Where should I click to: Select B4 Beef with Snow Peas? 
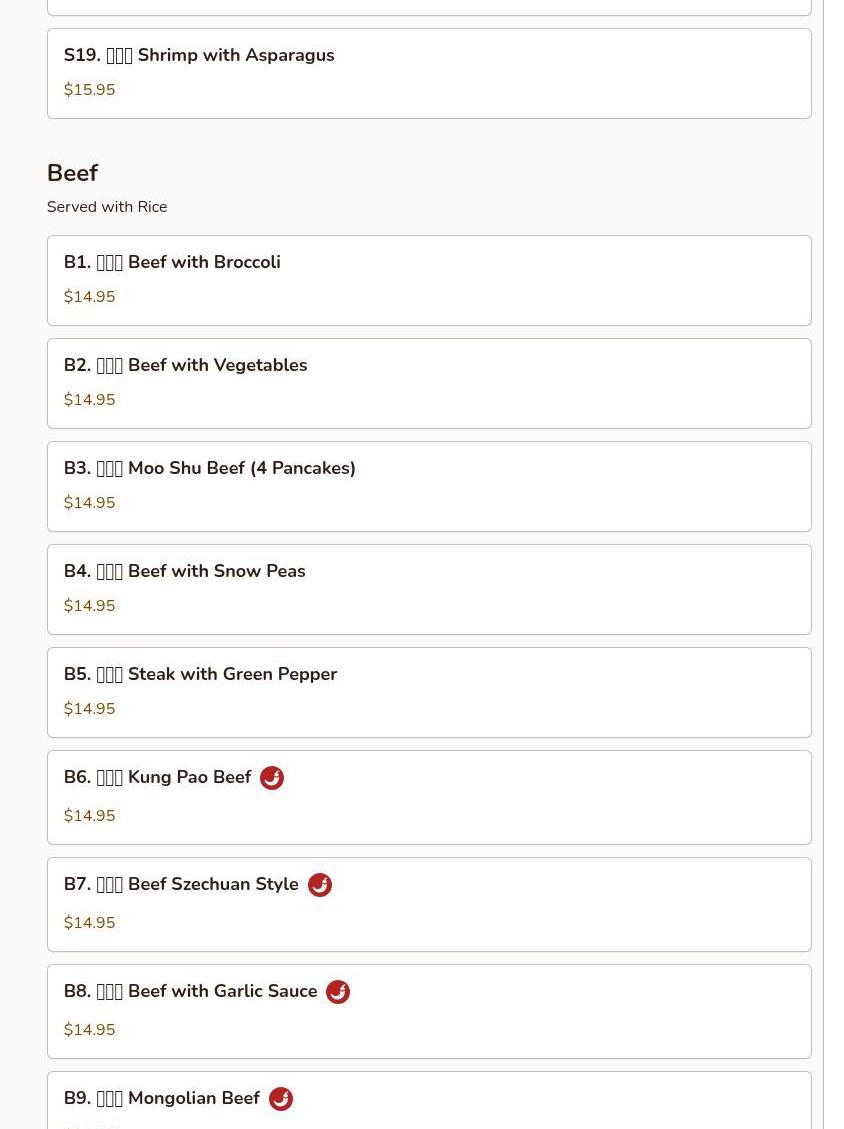pyautogui.click(x=429, y=589)
